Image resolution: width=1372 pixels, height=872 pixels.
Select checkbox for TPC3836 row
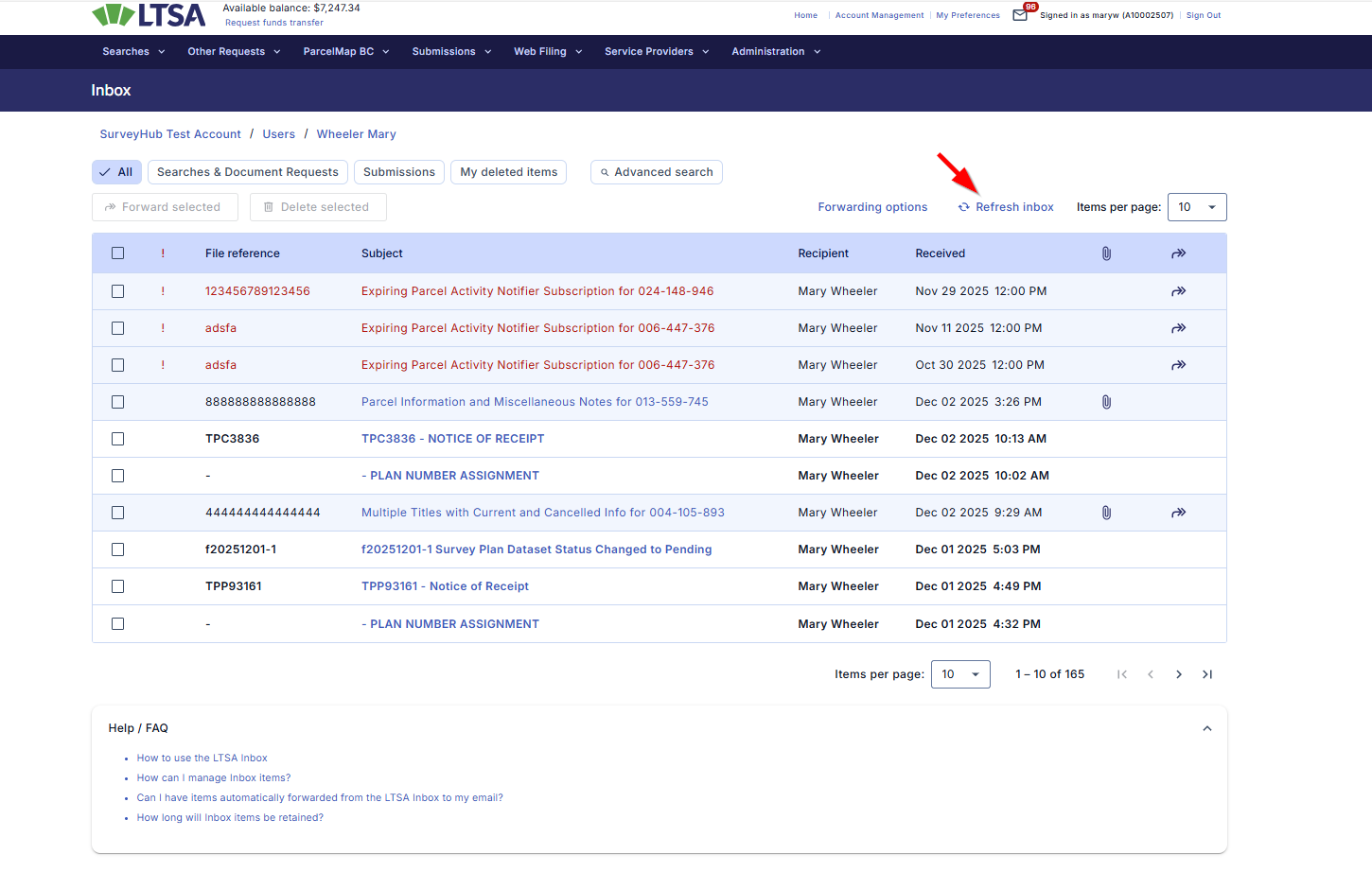118,439
